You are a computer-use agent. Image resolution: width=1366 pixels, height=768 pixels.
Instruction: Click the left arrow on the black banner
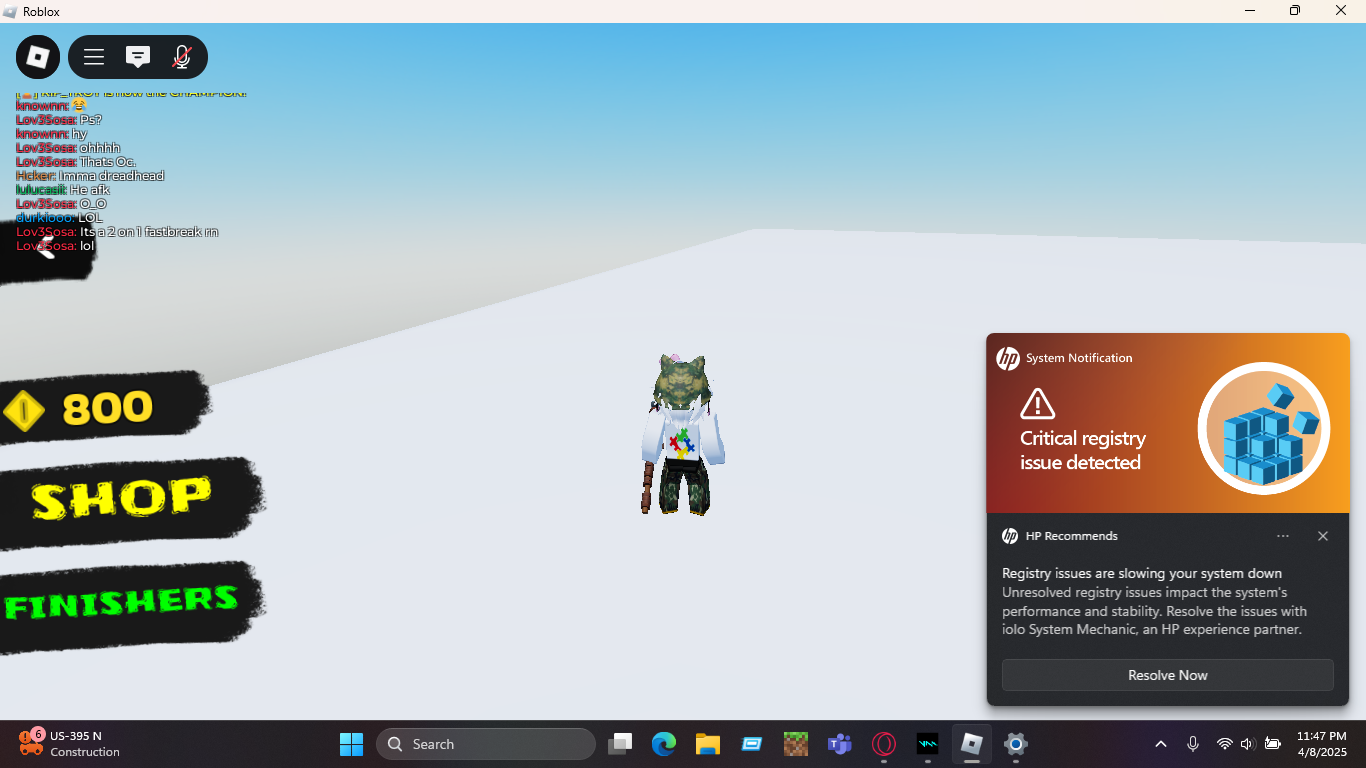click(45, 250)
